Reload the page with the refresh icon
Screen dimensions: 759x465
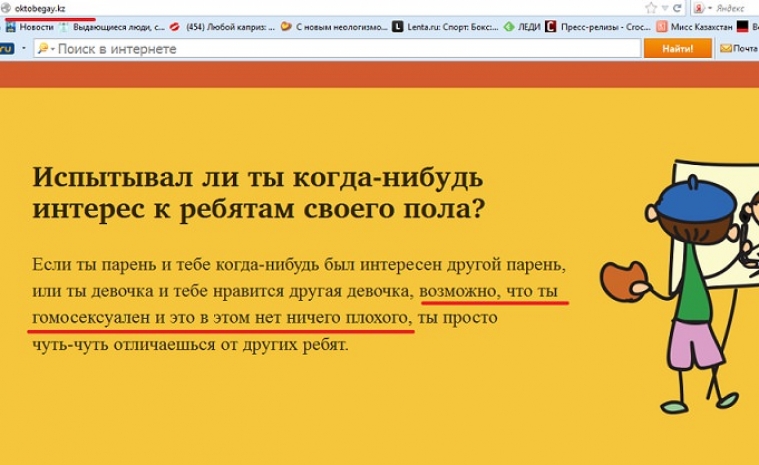tap(677, 7)
